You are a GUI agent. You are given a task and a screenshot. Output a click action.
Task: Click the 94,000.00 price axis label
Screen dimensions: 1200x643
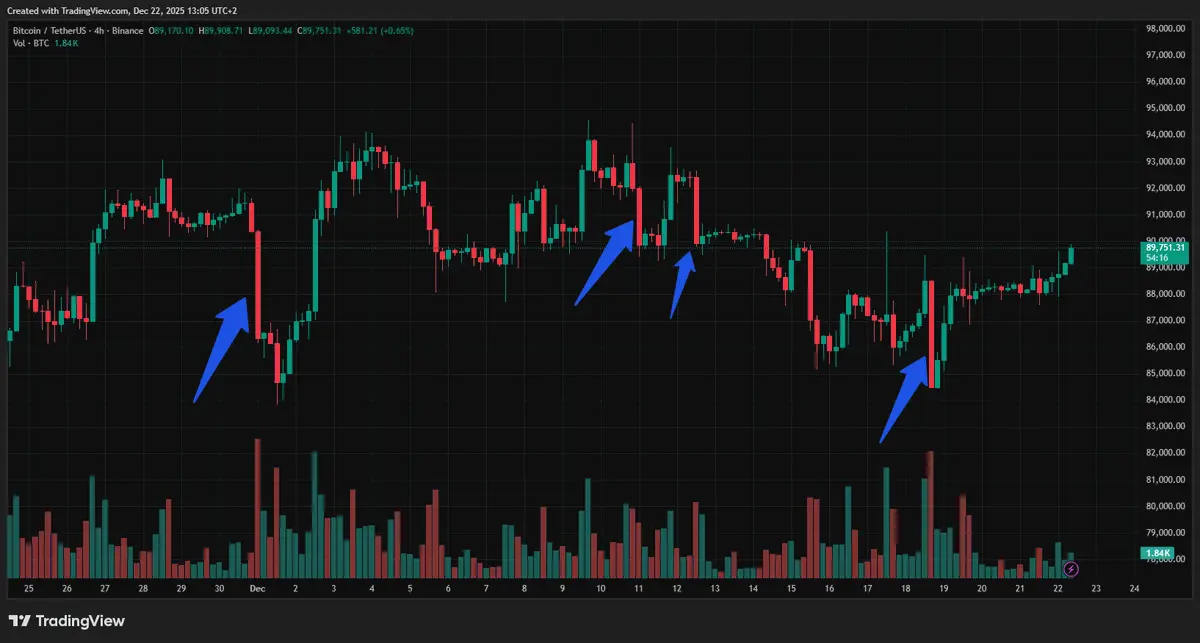pyautogui.click(x=1166, y=134)
